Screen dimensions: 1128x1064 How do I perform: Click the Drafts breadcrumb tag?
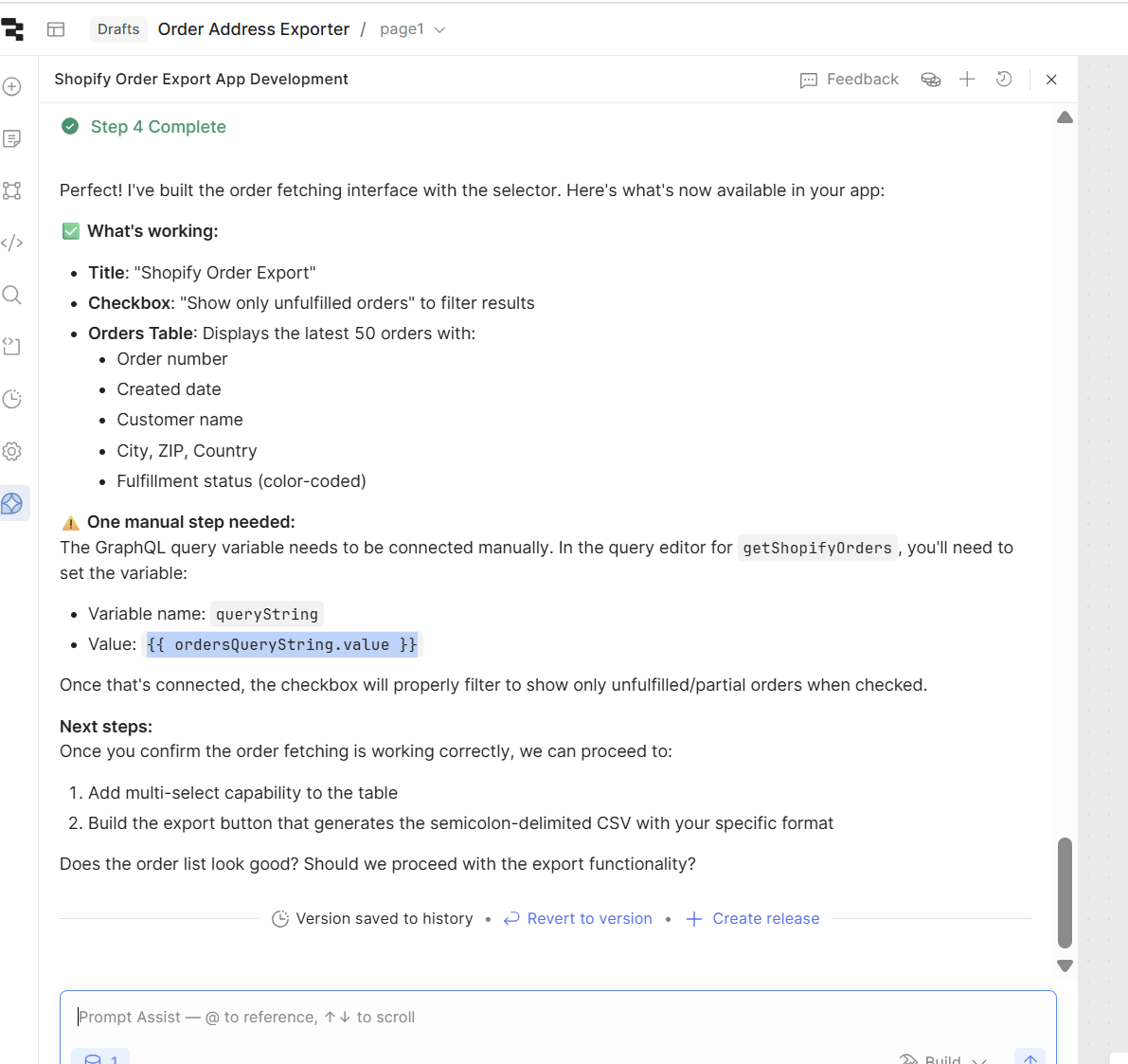click(118, 29)
